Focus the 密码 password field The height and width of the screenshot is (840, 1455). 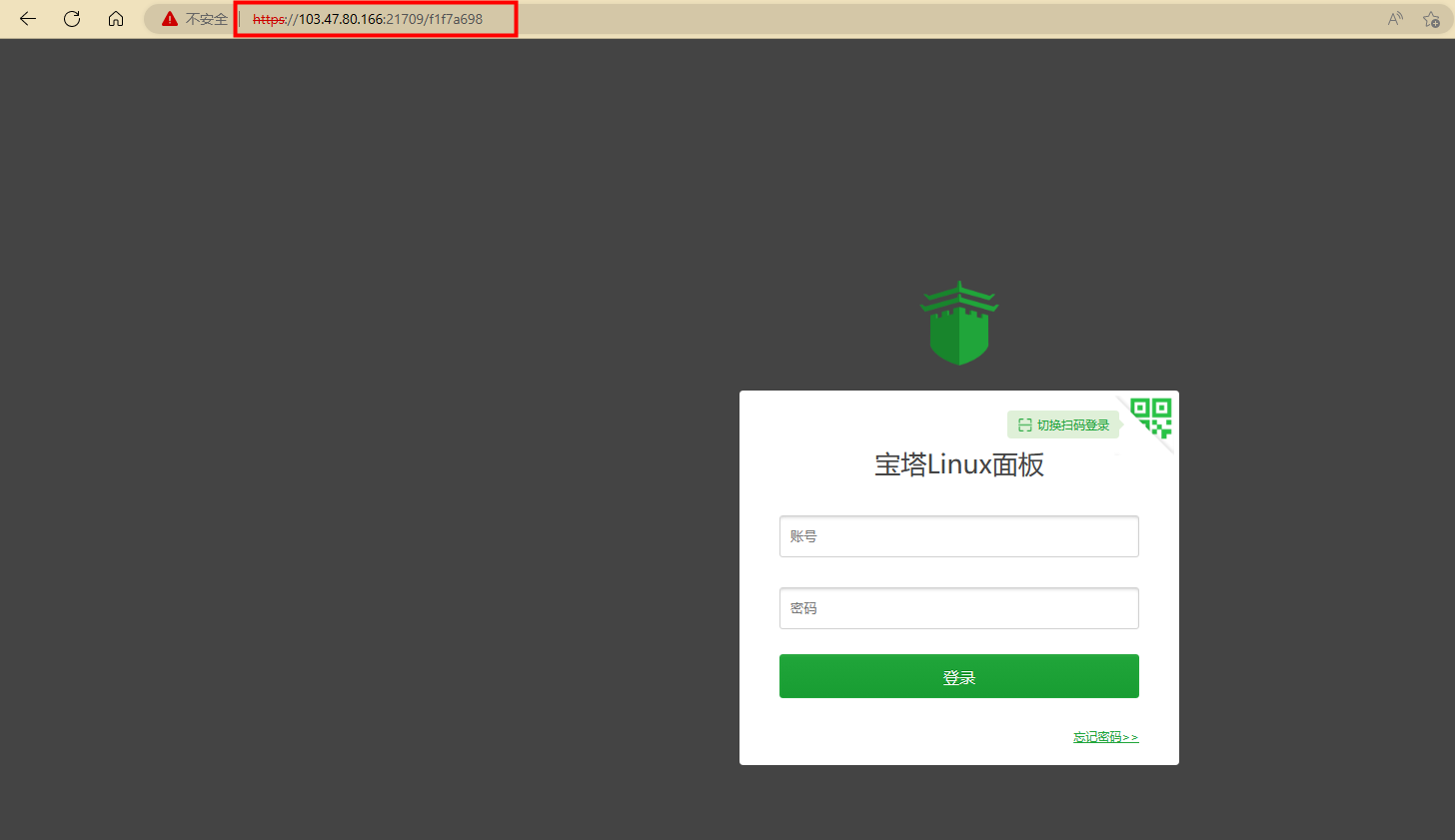tap(959, 608)
